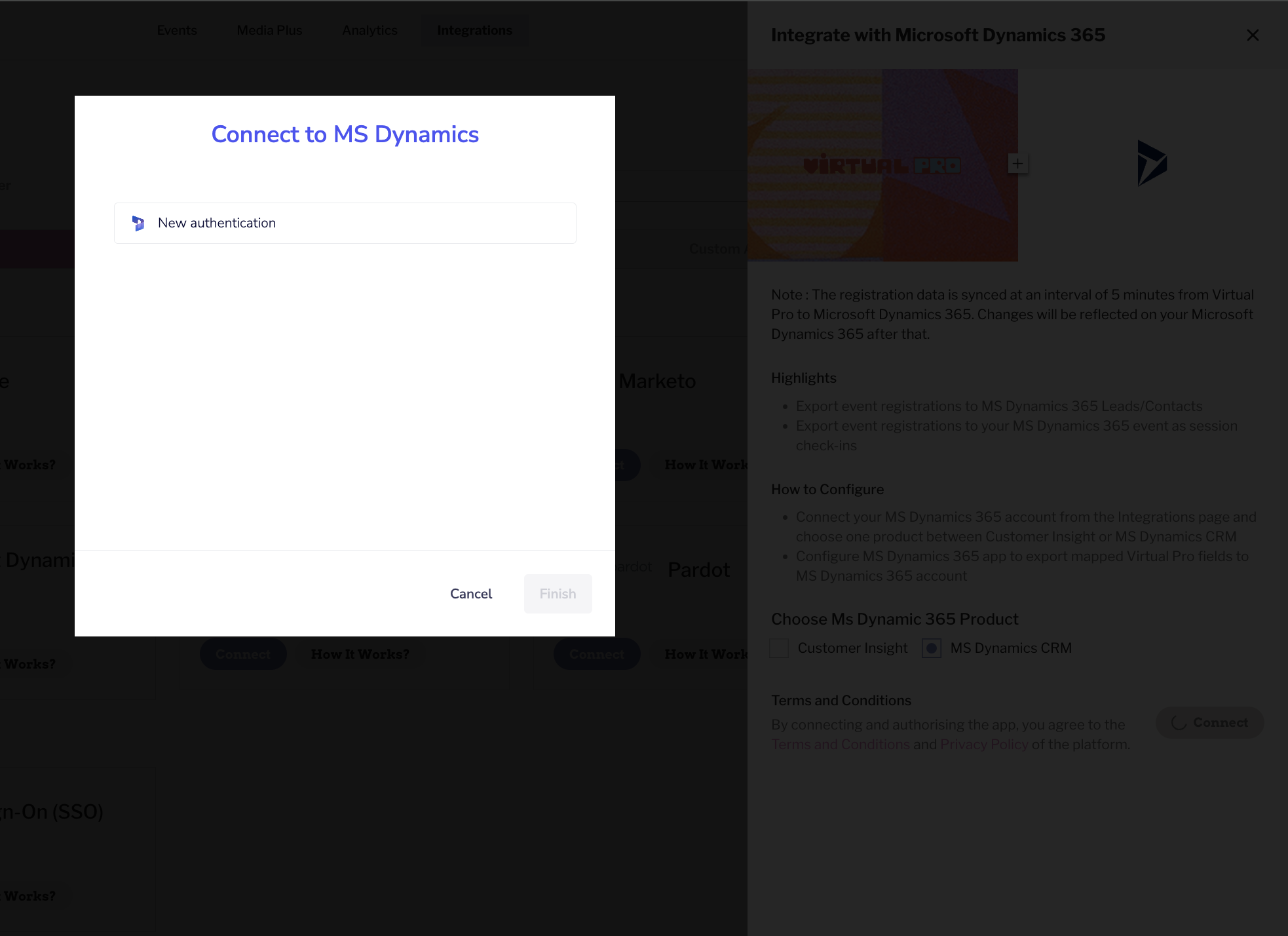Select the Customer Insight product option
1288x936 pixels.
coord(779,648)
